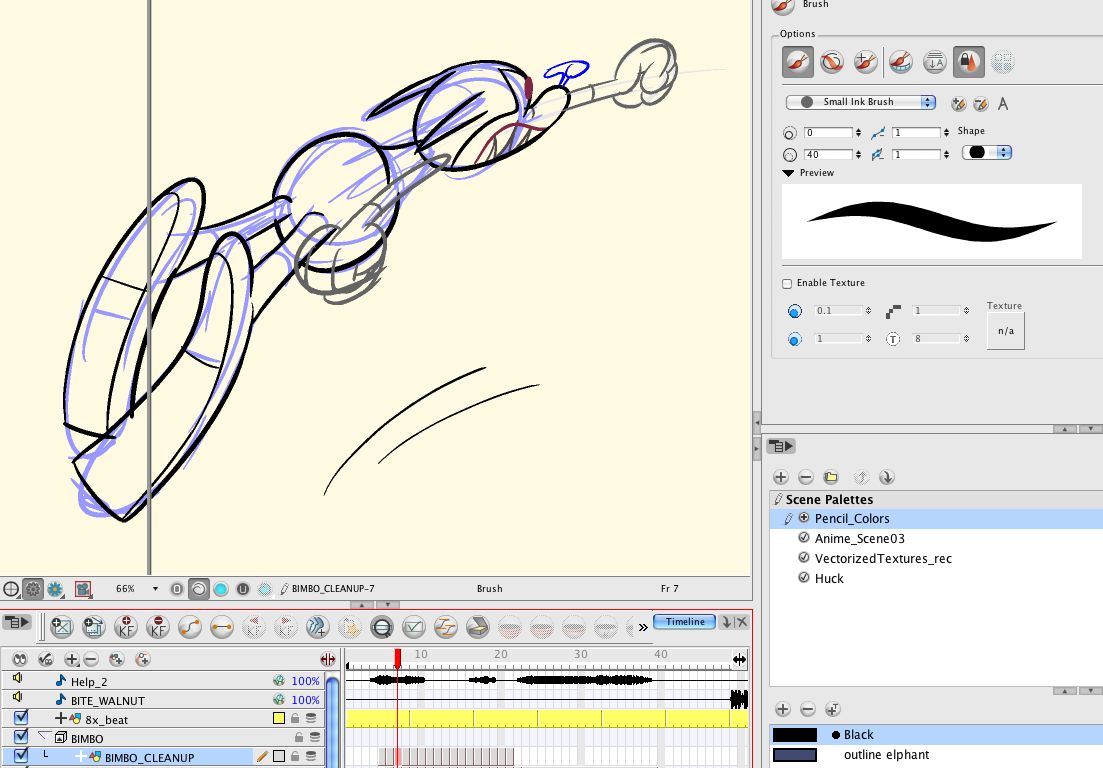Click the Delete Keyframe KF minus icon
This screenshot has width=1103, height=768.
(158, 627)
